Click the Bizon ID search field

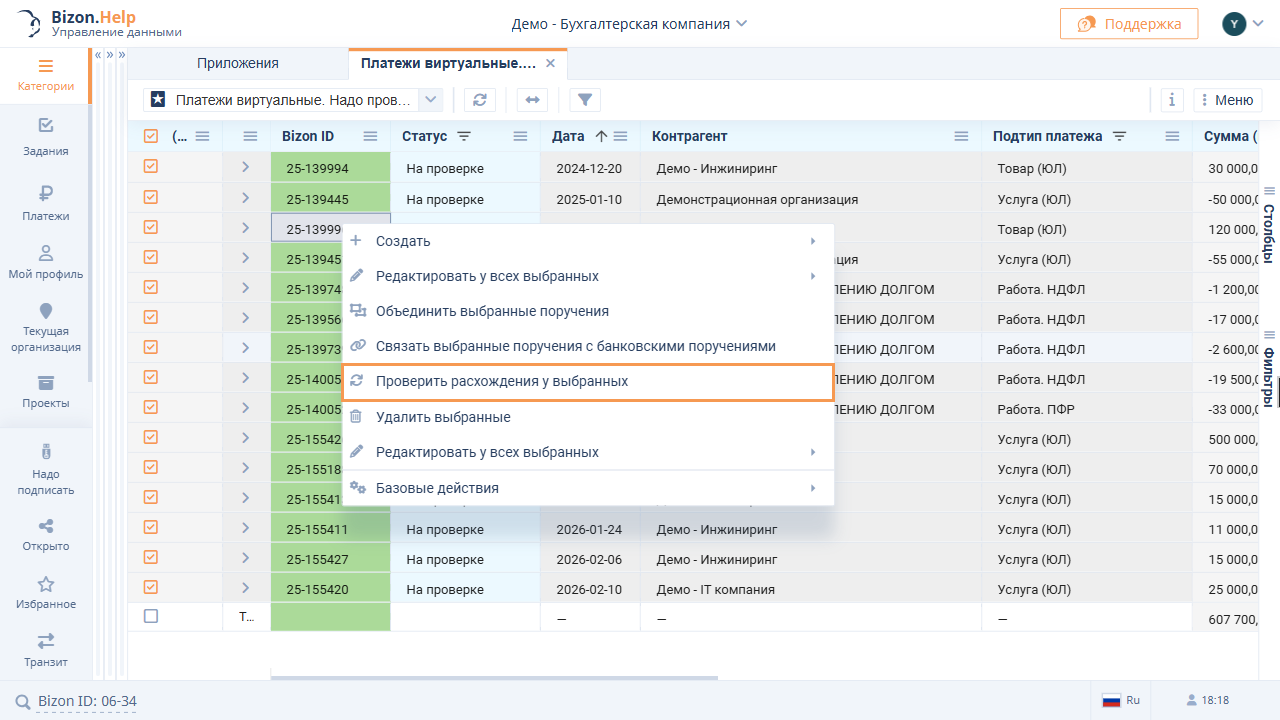(87, 701)
